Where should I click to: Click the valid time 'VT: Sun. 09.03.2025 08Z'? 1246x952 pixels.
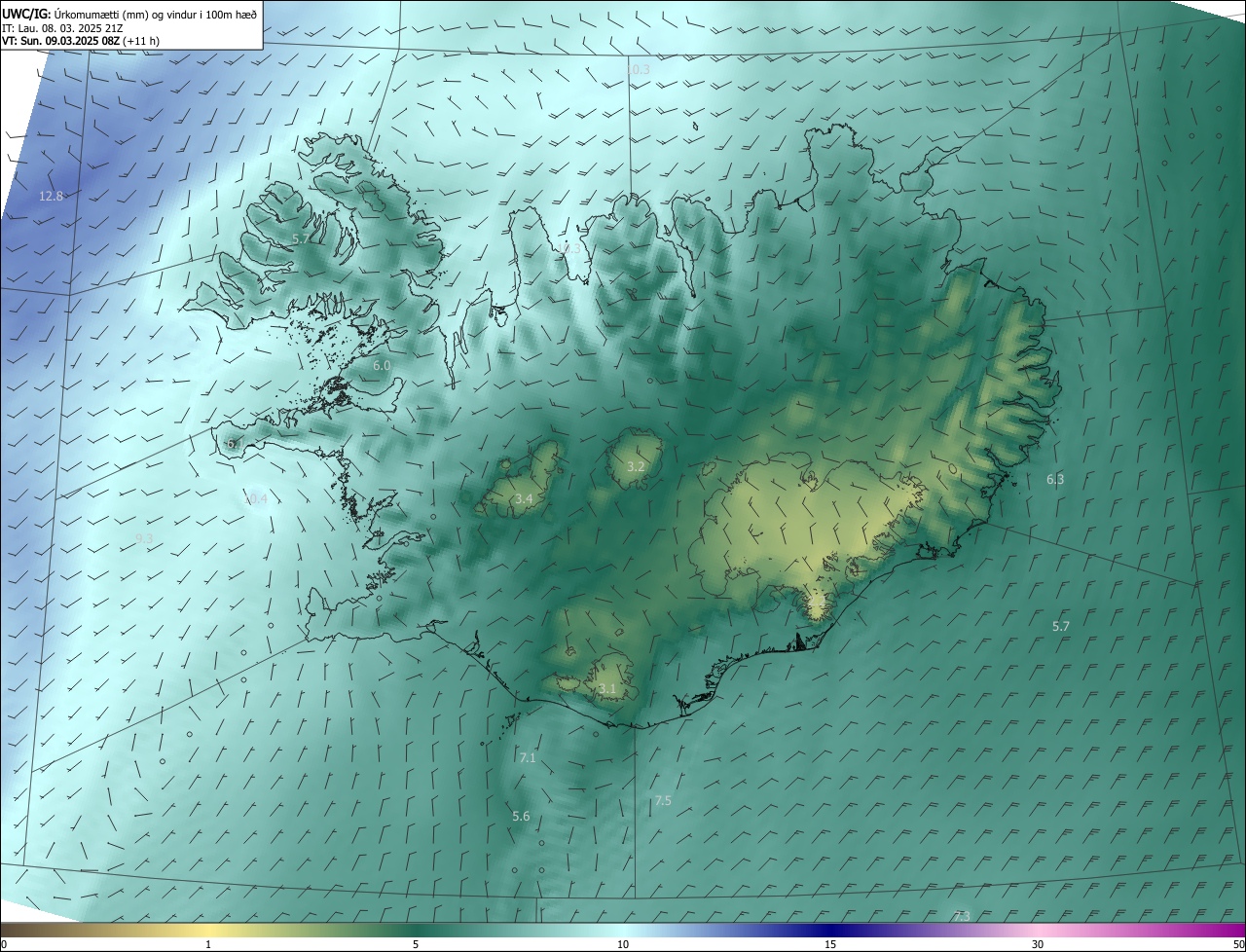click(x=61, y=41)
